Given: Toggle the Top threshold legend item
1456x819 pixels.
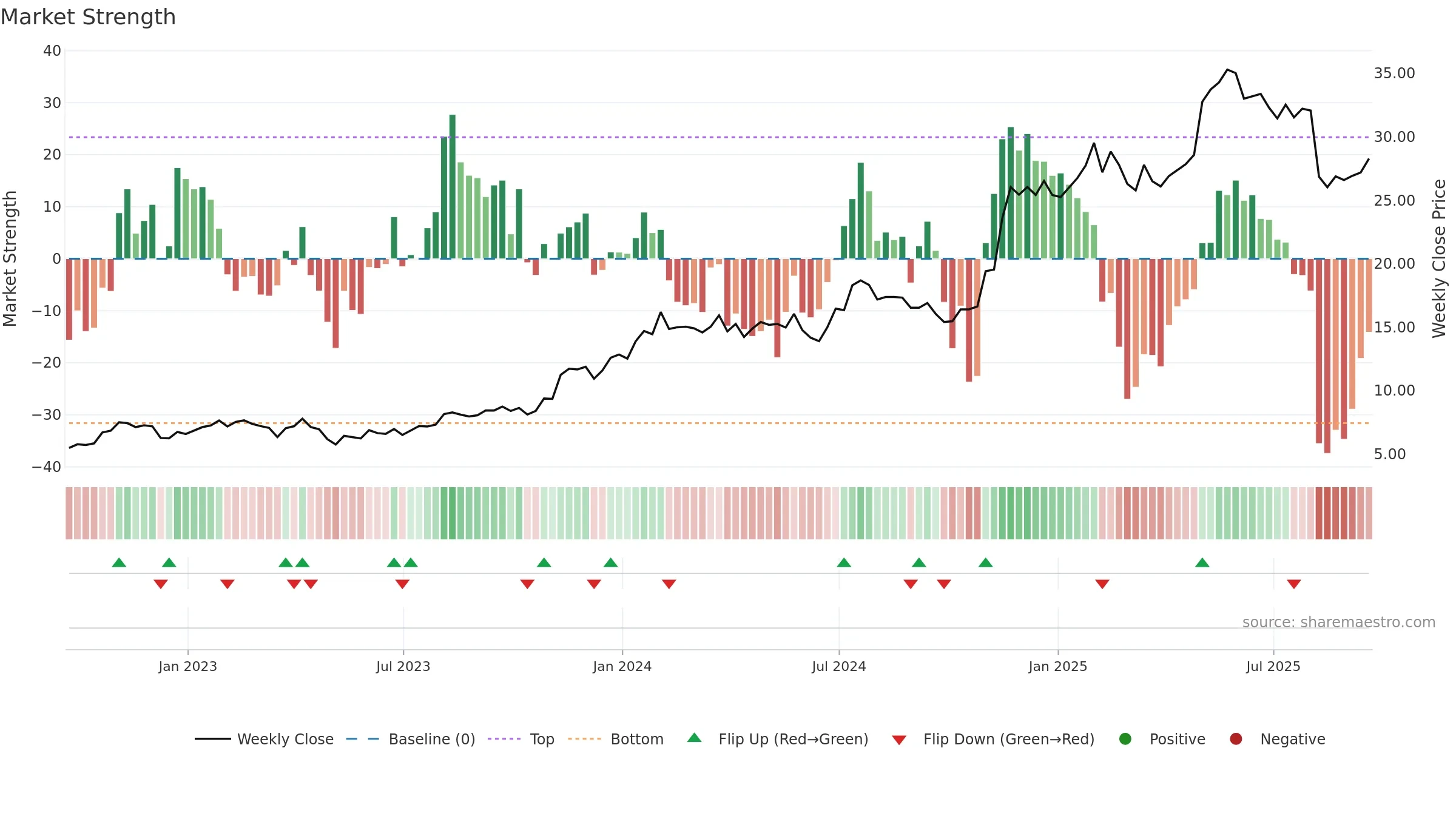Looking at the screenshot, I should [x=521, y=739].
